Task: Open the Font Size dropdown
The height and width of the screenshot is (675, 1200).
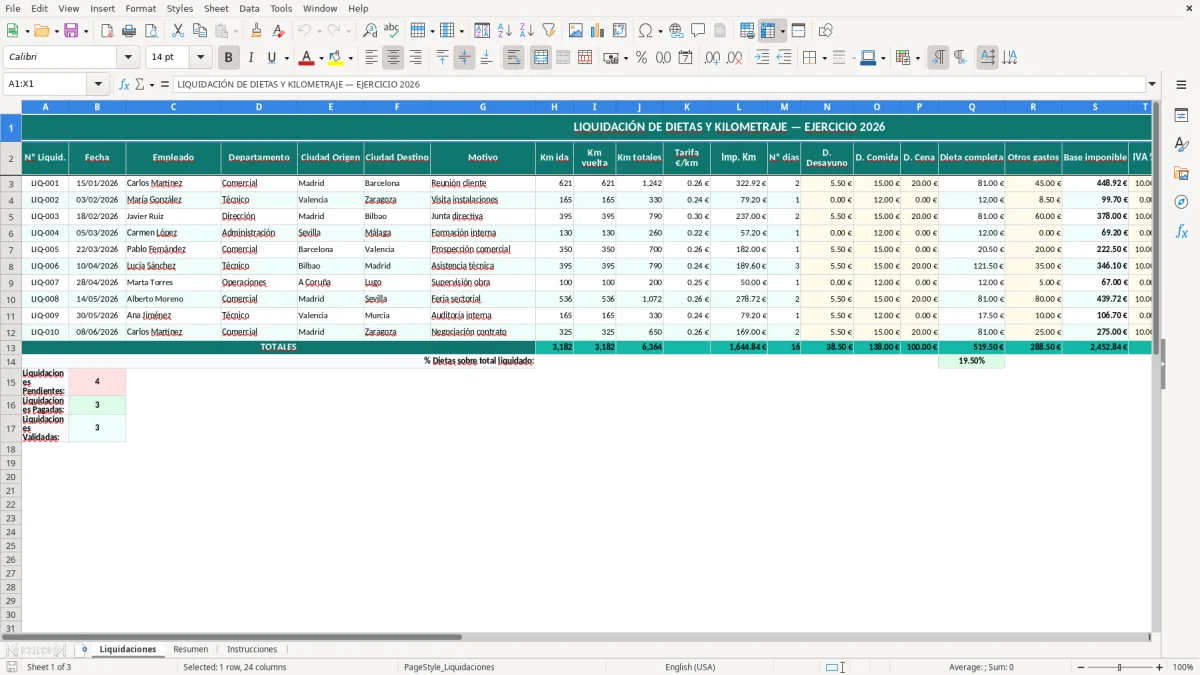Action: 200,58
